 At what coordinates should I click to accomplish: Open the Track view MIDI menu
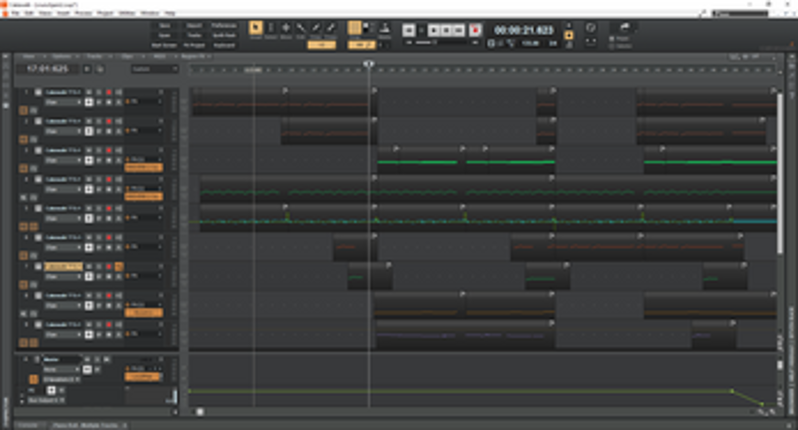coord(159,56)
